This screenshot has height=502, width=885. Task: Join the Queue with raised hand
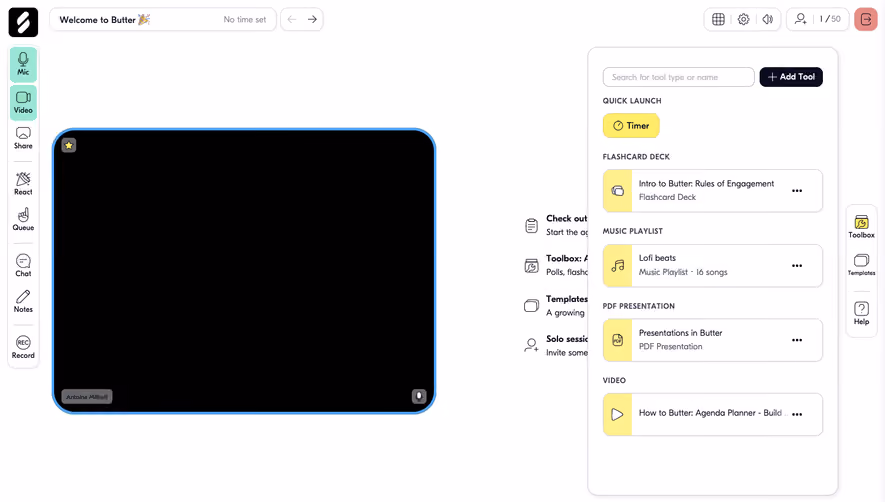pos(23,220)
